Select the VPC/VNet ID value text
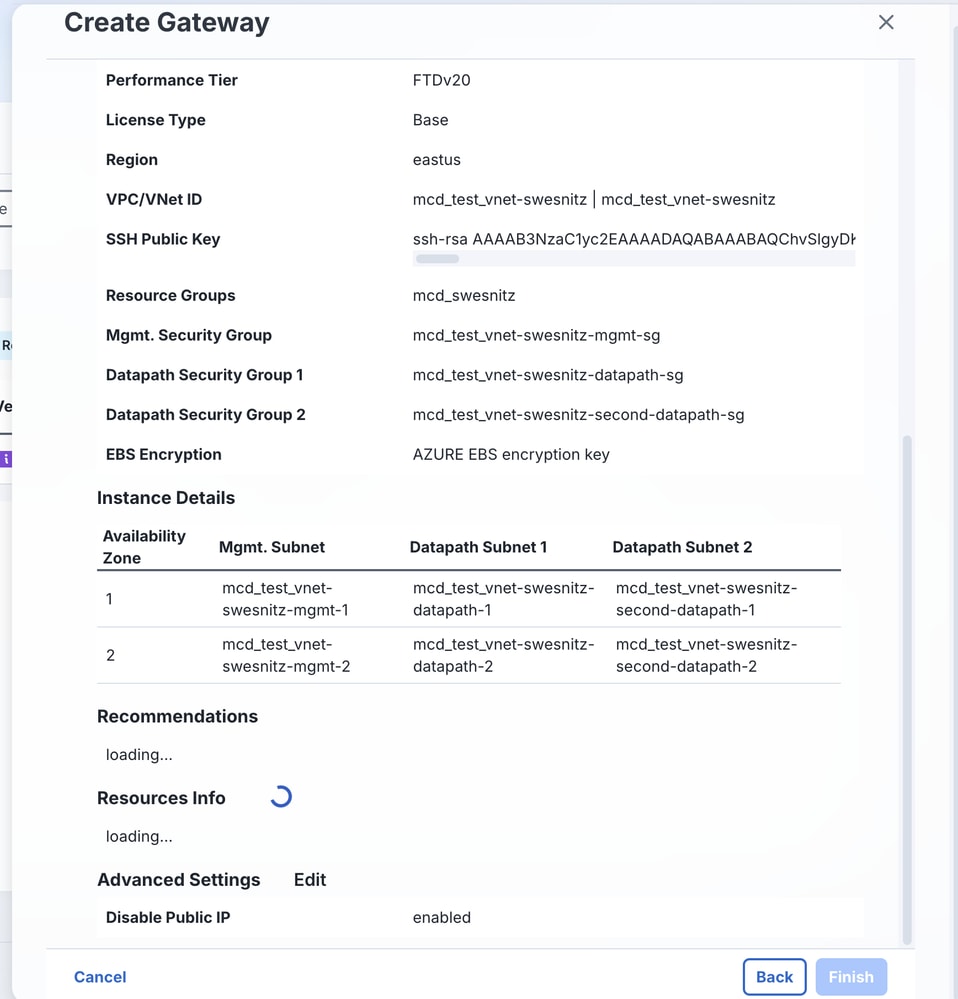Viewport: 958px width, 999px height. (x=594, y=199)
